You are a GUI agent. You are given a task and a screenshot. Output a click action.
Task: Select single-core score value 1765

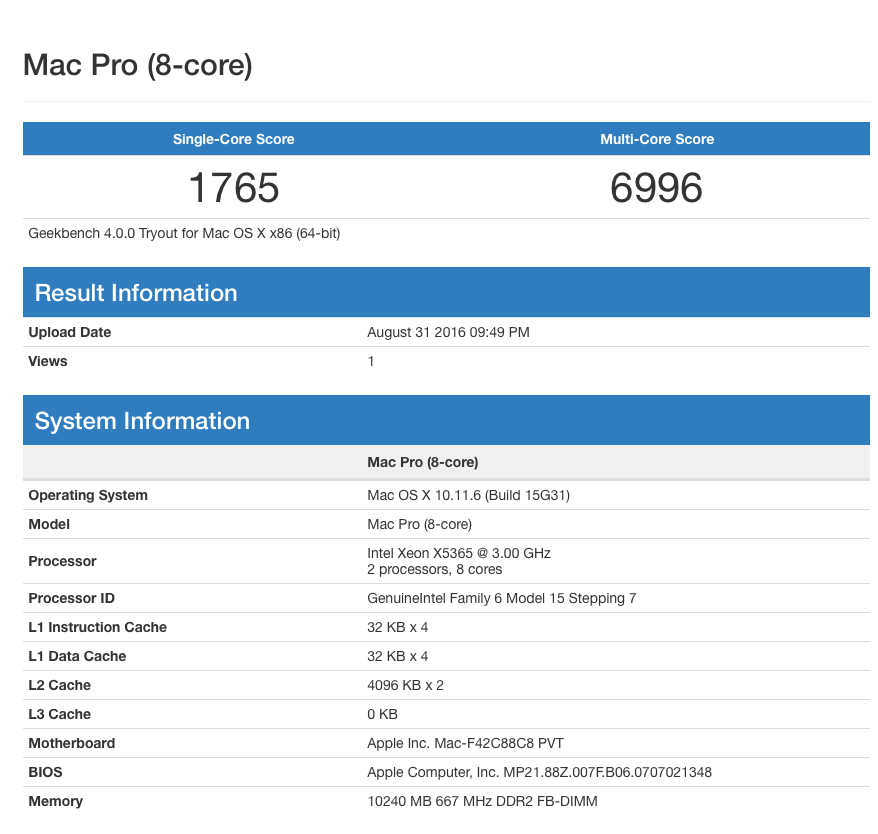coord(233,187)
